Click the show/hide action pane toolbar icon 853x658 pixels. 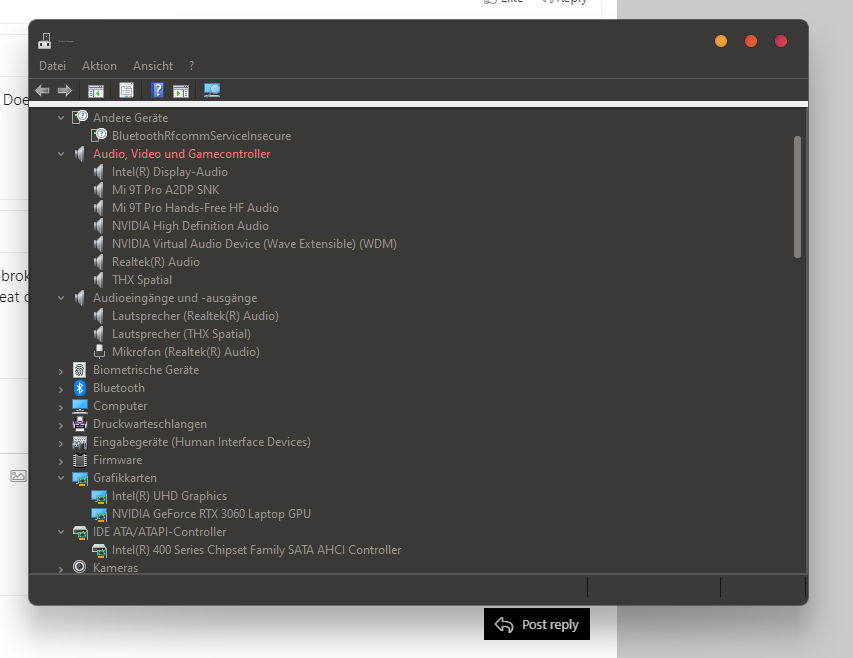coord(181,90)
